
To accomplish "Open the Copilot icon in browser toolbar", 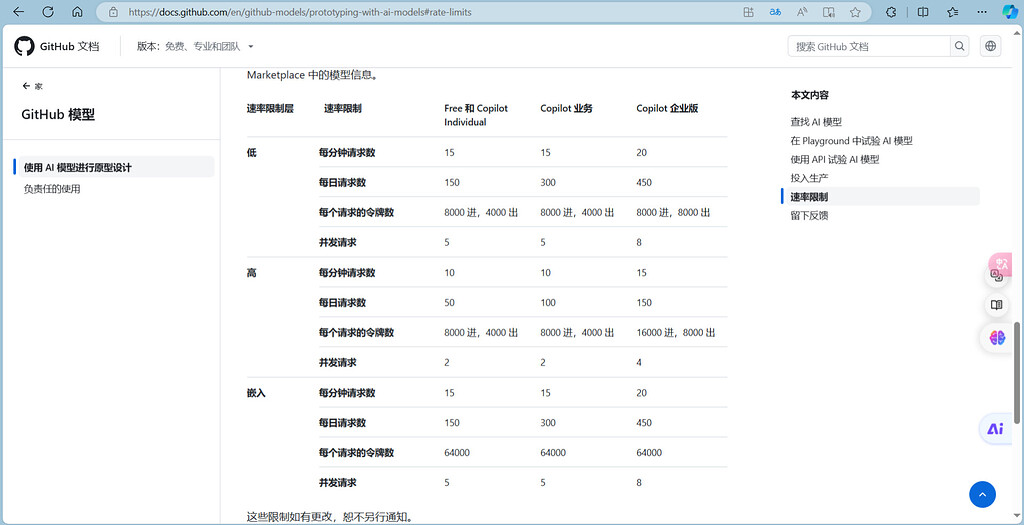I will coord(1010,12).
